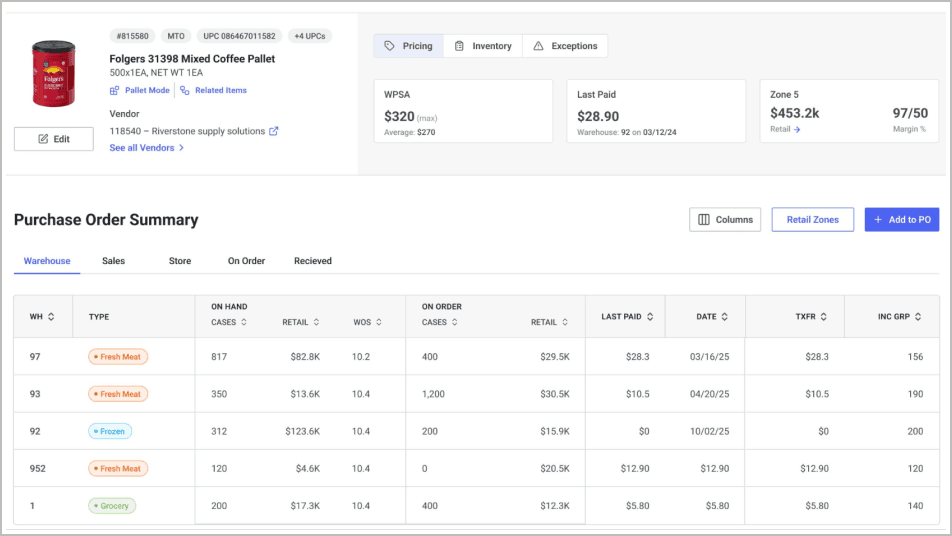Click the product title Folgers 31398 Mixed Coffee Pallet
Image resolution: width=952 pixels, height=536 pixels.
pyautogui.click(x=192, y=59)
